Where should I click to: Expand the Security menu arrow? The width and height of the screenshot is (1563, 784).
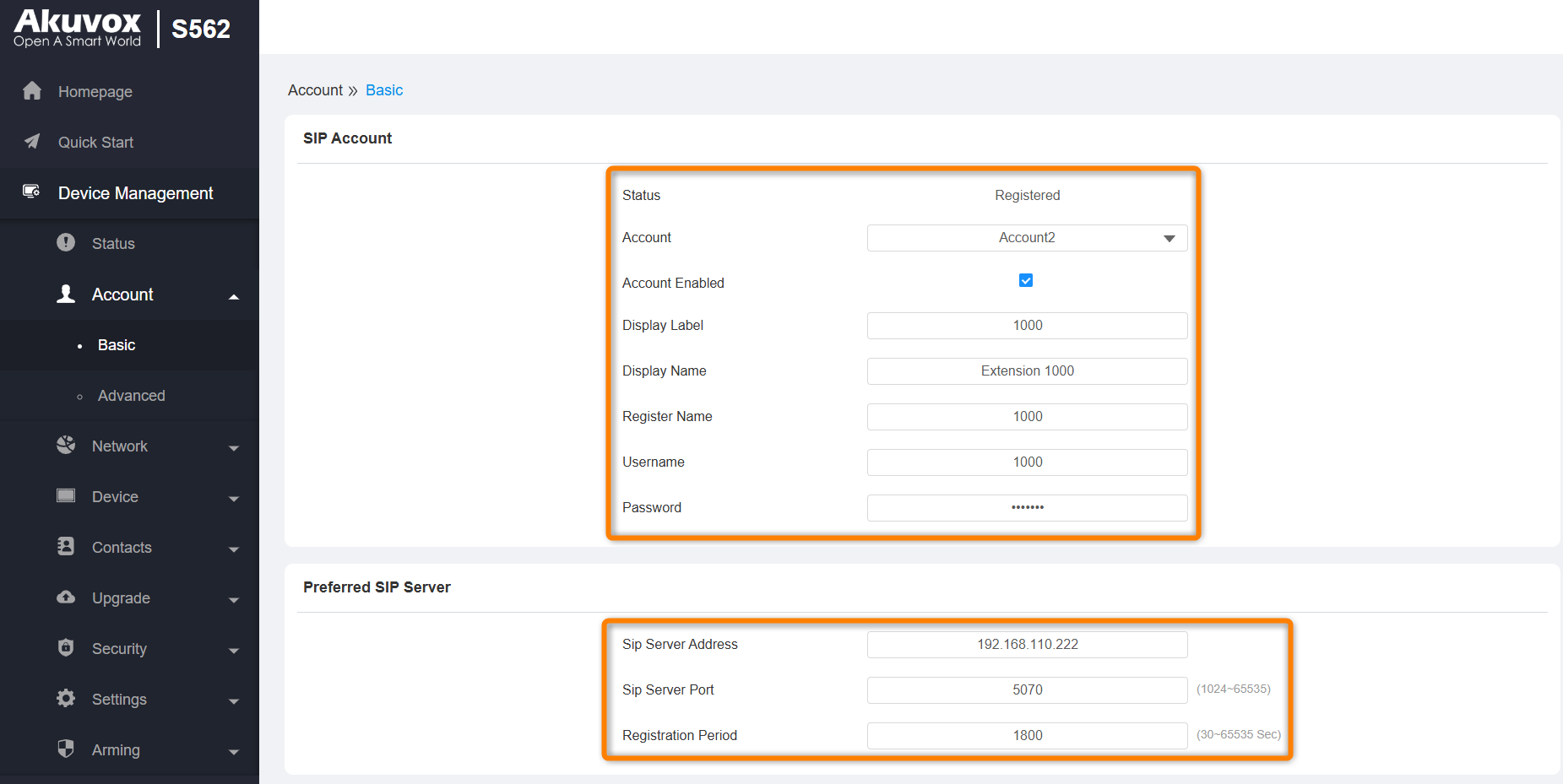(234, 651)
